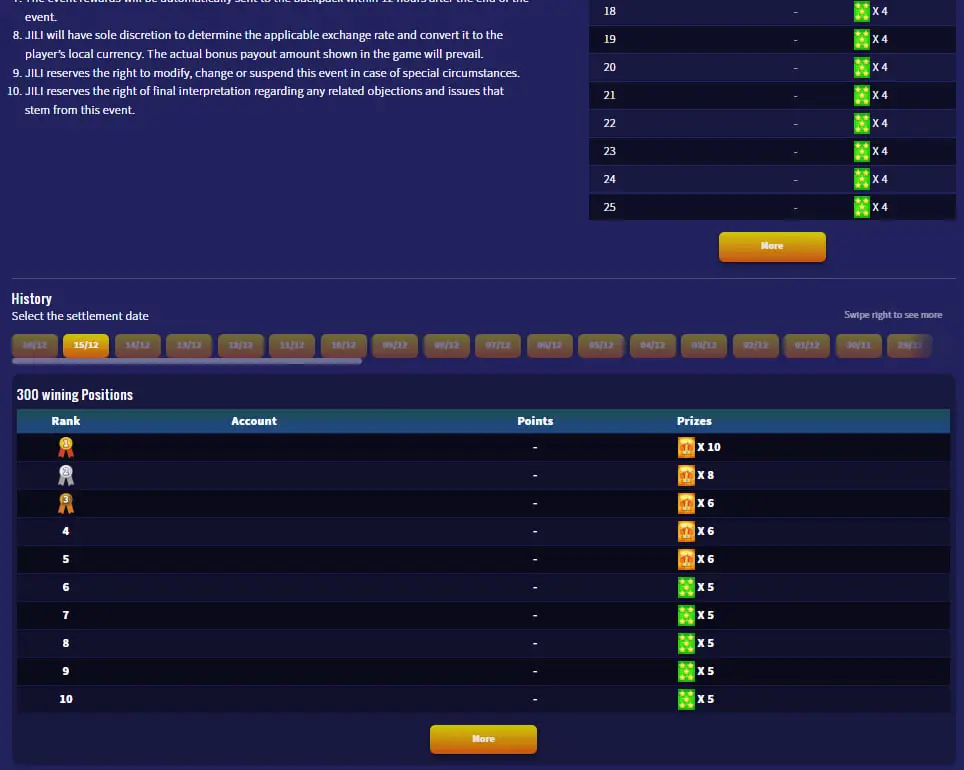The height and width of the screenshot is (770, 964).
Task: Switch to the 14/12 settlement date
Action: click(138, 345)
